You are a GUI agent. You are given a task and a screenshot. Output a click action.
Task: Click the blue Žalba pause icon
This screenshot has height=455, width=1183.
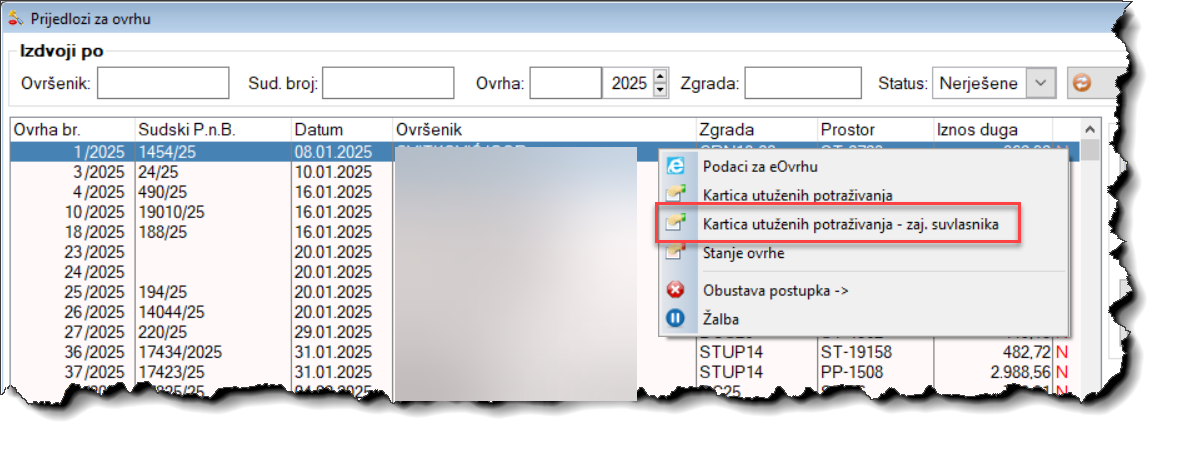[676, 319]
